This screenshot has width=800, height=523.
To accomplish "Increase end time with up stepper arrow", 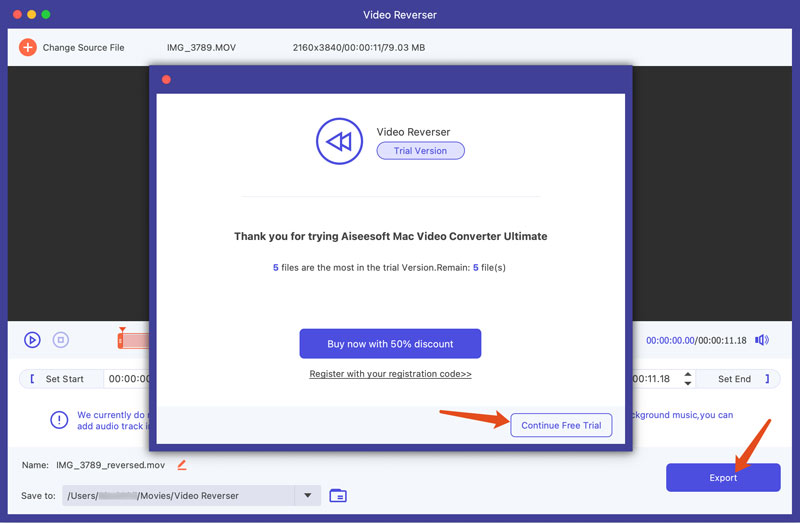I will point(688,375).
